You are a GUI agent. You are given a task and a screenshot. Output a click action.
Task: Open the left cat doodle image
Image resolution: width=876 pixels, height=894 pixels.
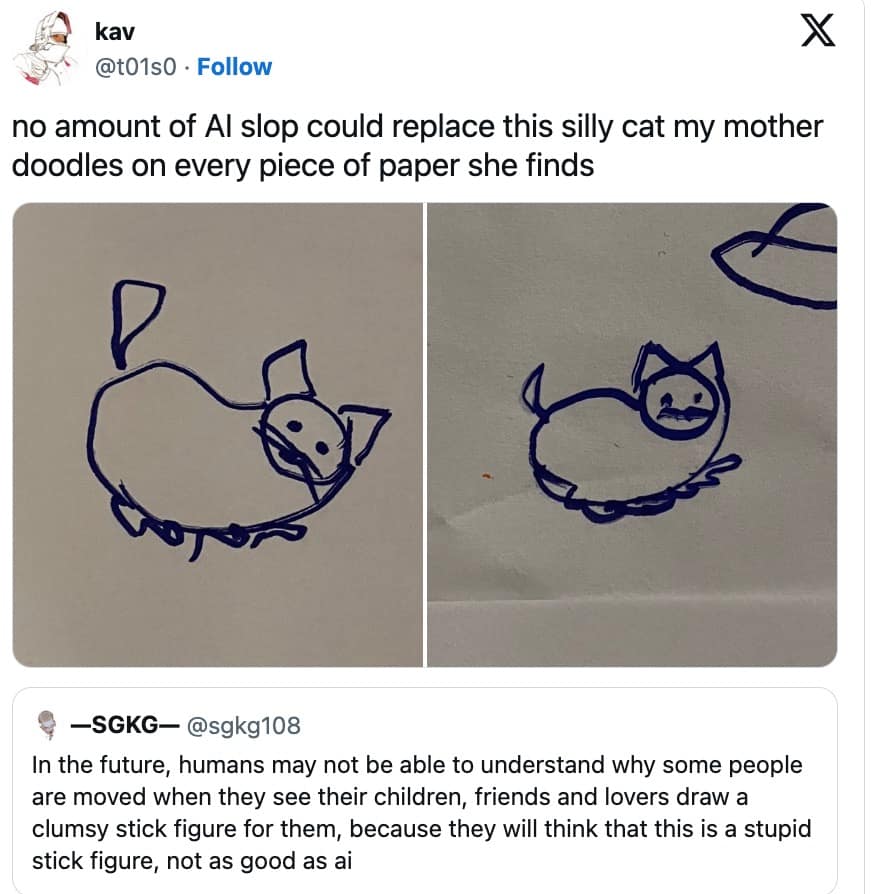coord(217,434)
